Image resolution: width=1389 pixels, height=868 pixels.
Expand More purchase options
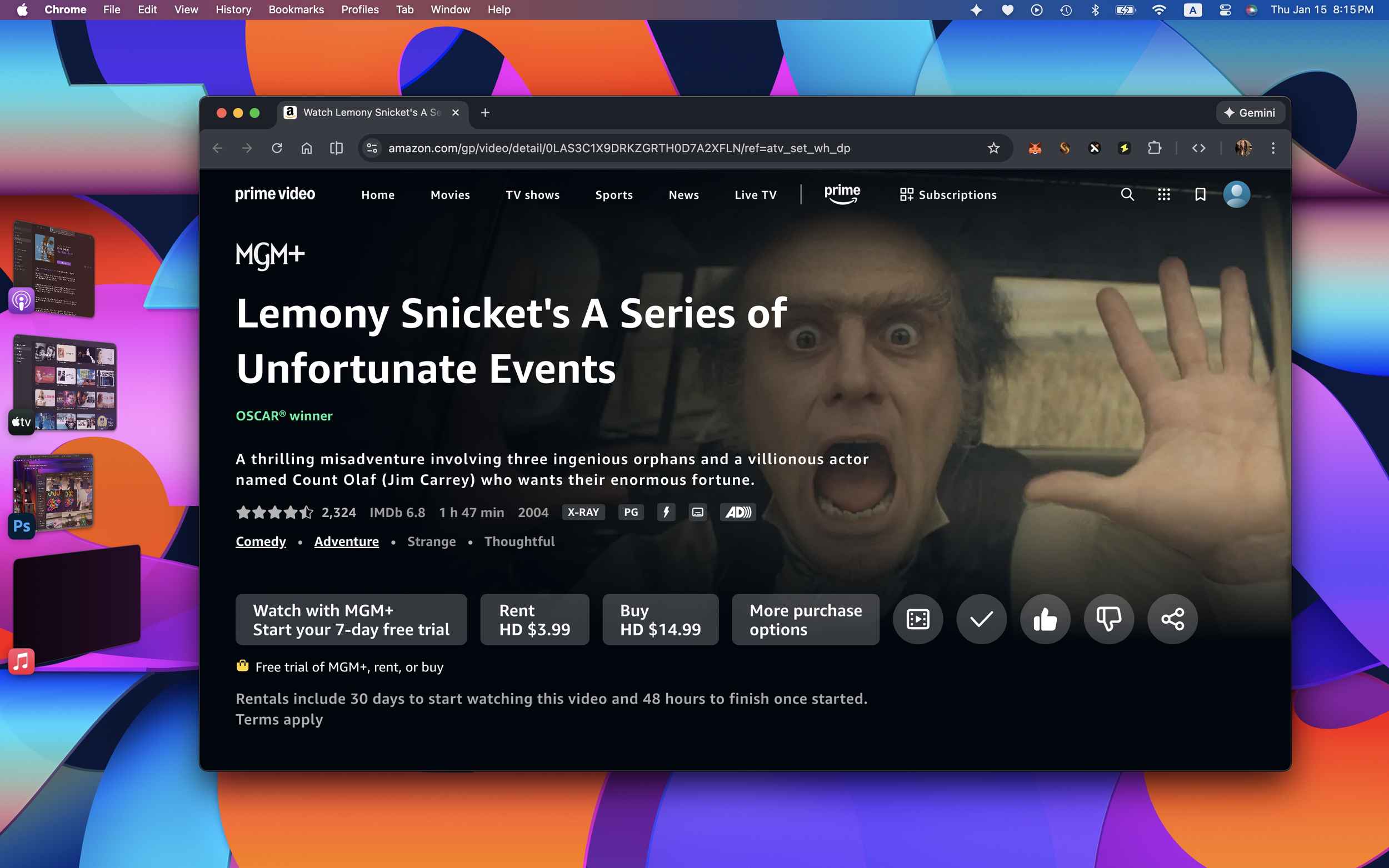click(805, 619)
